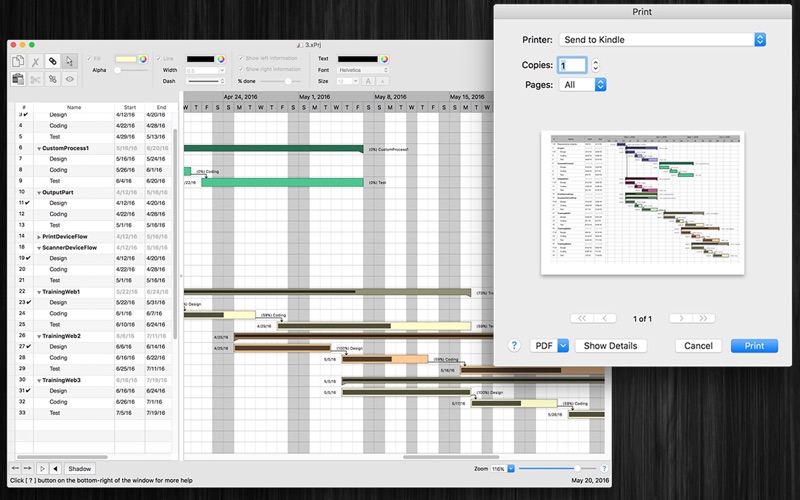Viewport: 800px width, 500px height.
Task: Toggle the Fill checkbox
Action: pos(86,59)
